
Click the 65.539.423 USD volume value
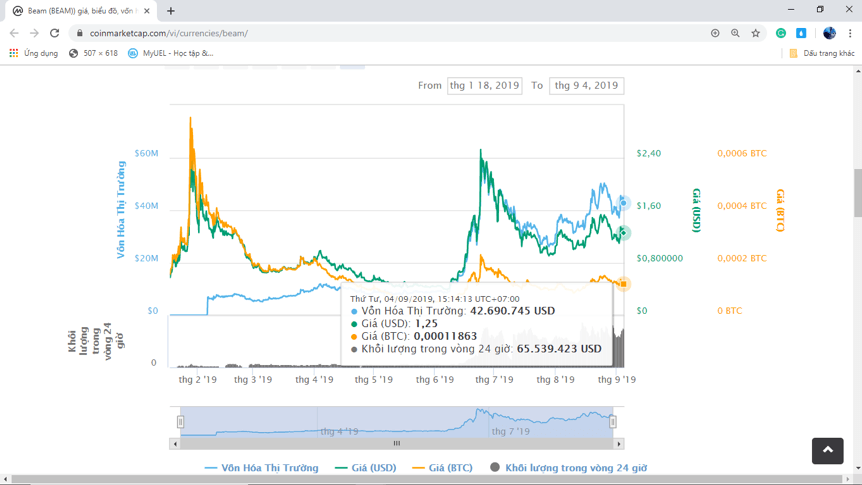(559, 349)
